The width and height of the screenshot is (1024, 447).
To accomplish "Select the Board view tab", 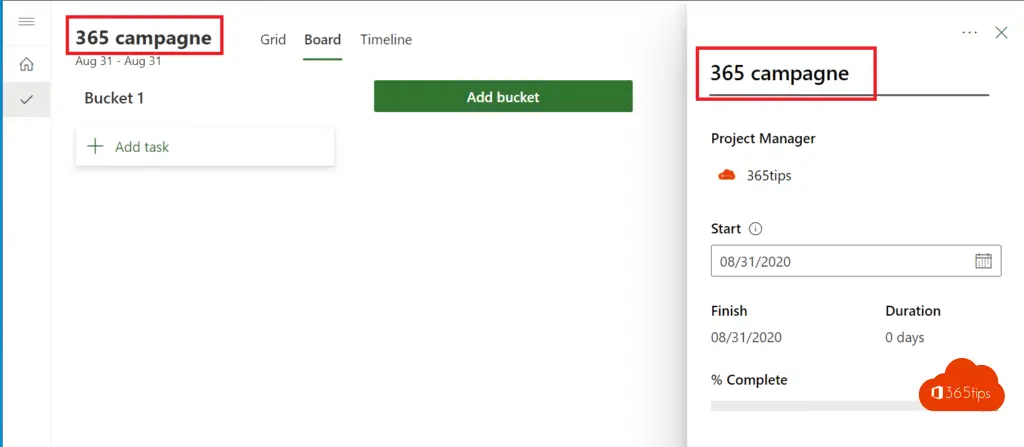I will click(323, 40).
